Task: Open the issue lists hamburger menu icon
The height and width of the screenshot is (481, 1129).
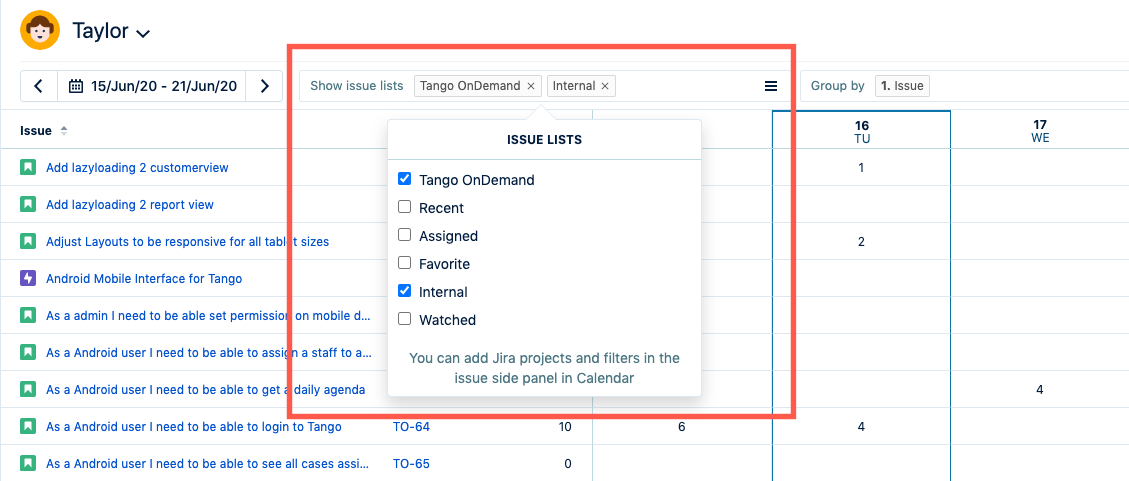Action: click(x=771, y=86)
